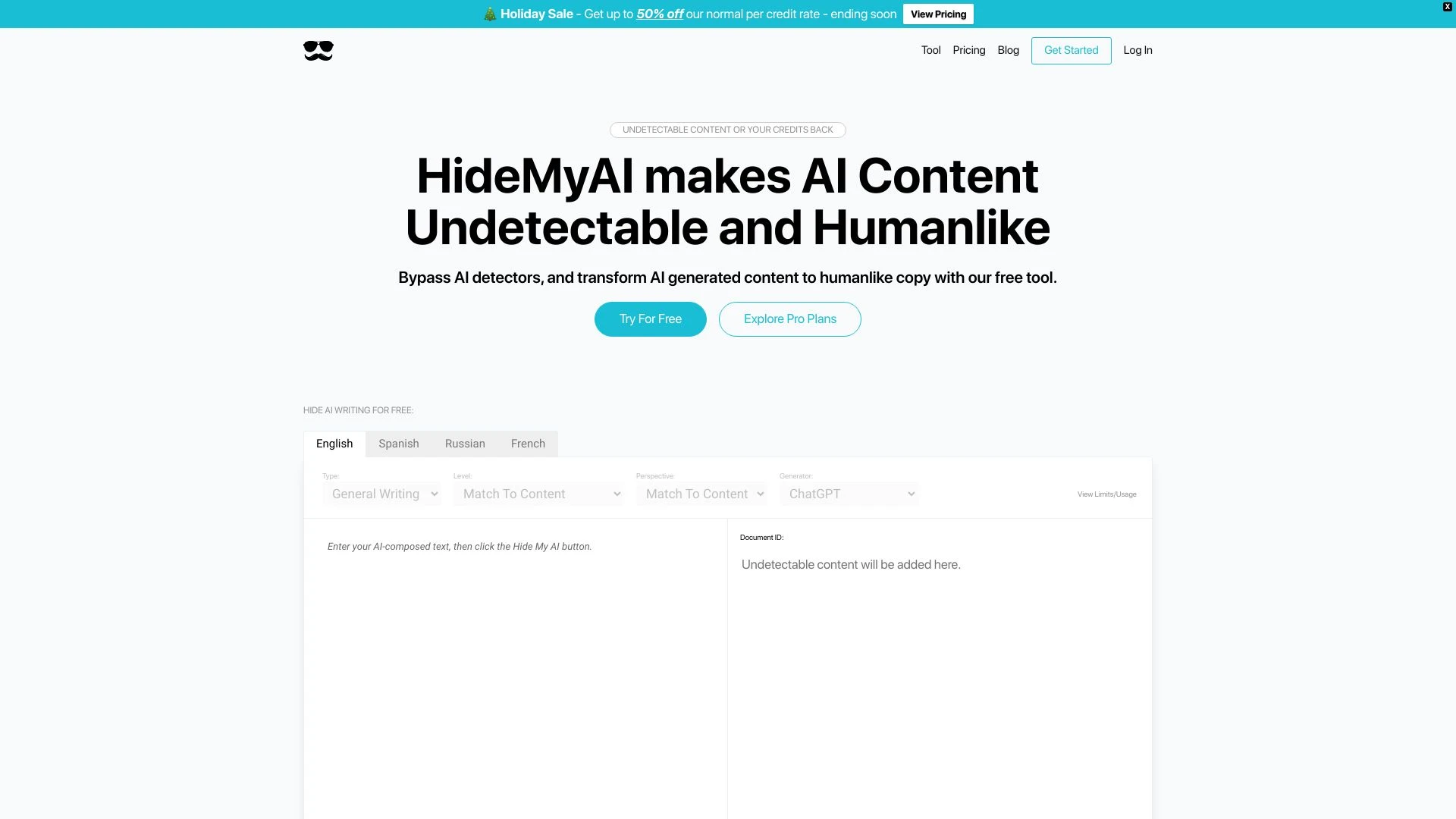This screenshot has width=1456, height=819.
Task: Select the English language tab
Action: point(334,443)
